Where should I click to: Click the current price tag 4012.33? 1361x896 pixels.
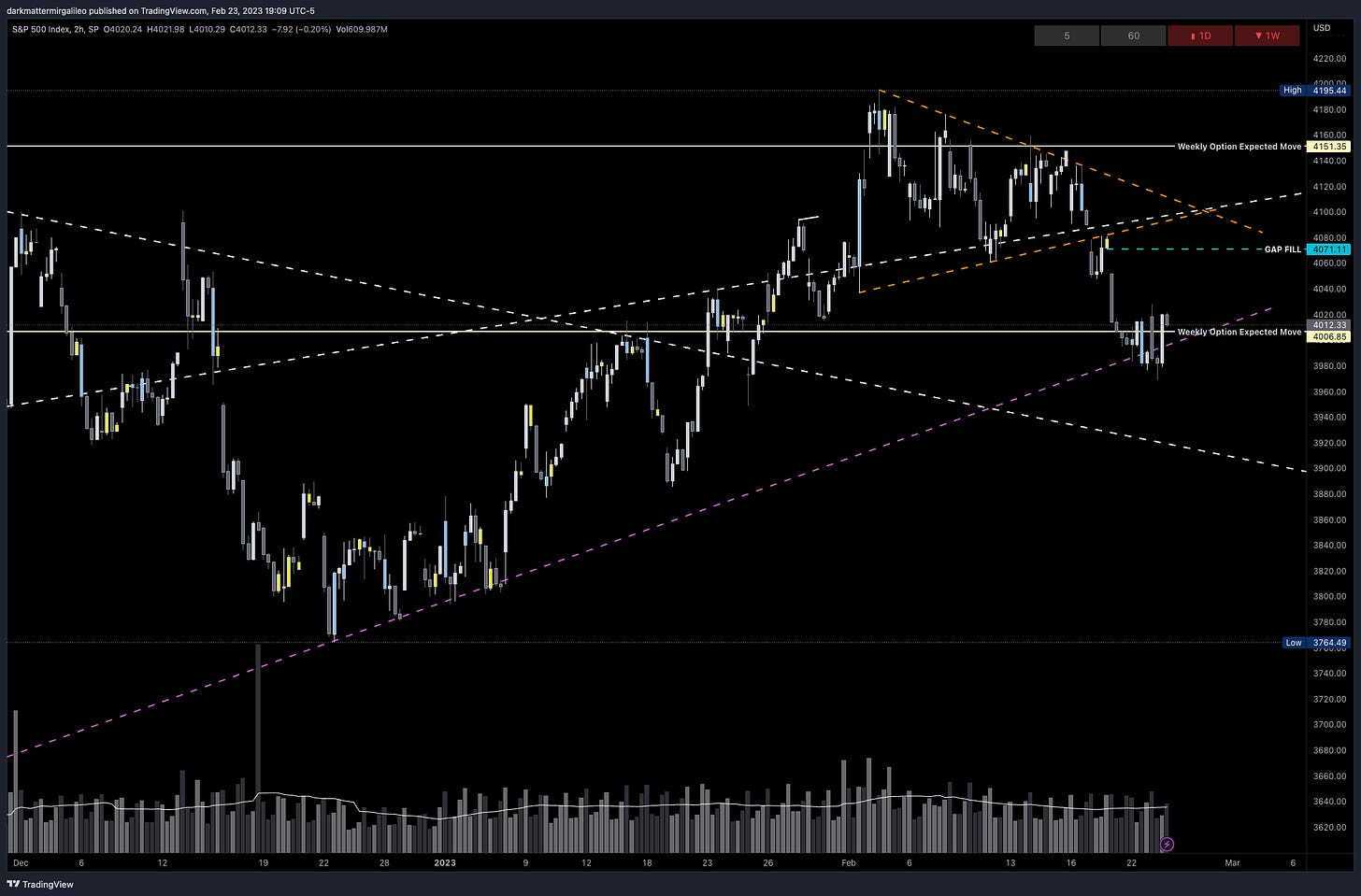1330,325
